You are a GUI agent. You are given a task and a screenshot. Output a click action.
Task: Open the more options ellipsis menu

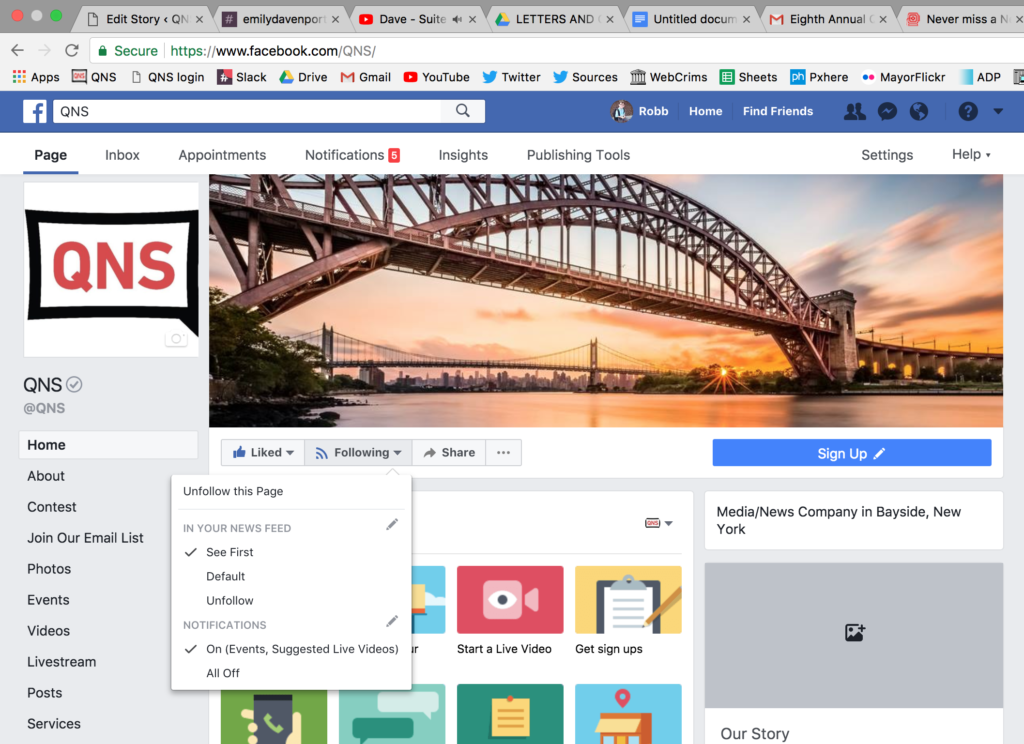pos(503,452)
